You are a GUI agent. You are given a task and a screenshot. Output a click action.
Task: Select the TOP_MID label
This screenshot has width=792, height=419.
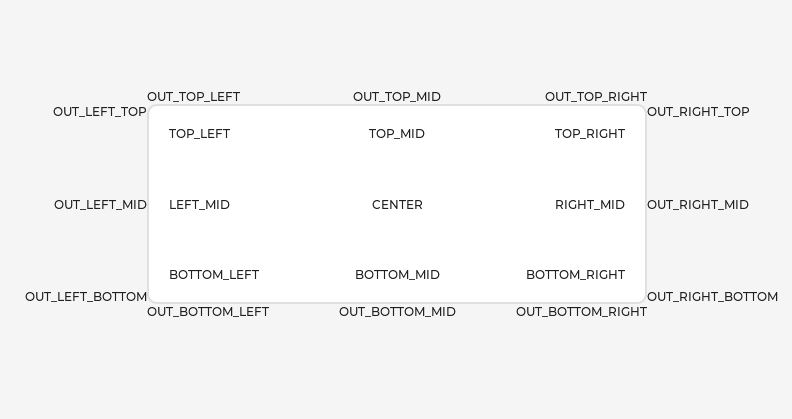point(396,134)
